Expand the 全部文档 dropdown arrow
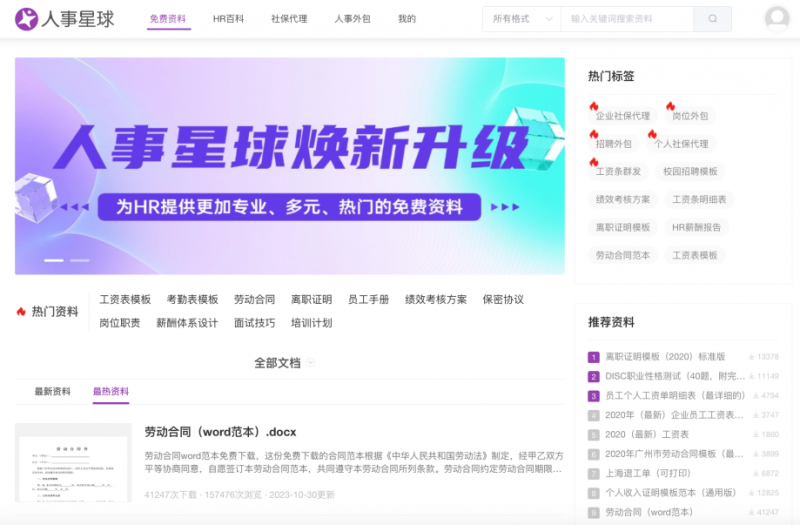Screen dimensions: 800x525 (311, 363)
